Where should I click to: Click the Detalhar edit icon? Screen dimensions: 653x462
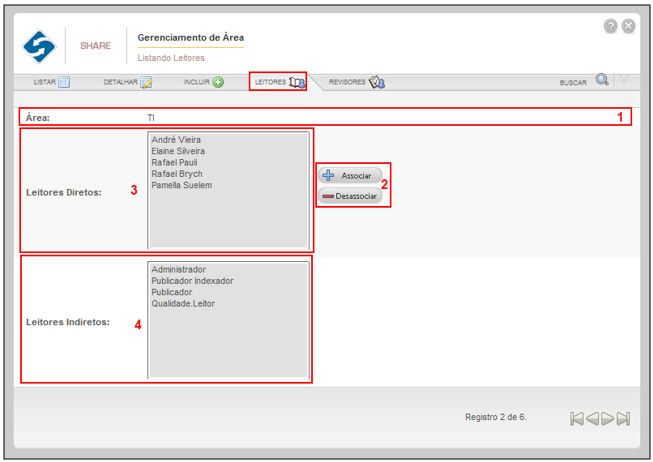pyautogui.click(x=146, y=82)
